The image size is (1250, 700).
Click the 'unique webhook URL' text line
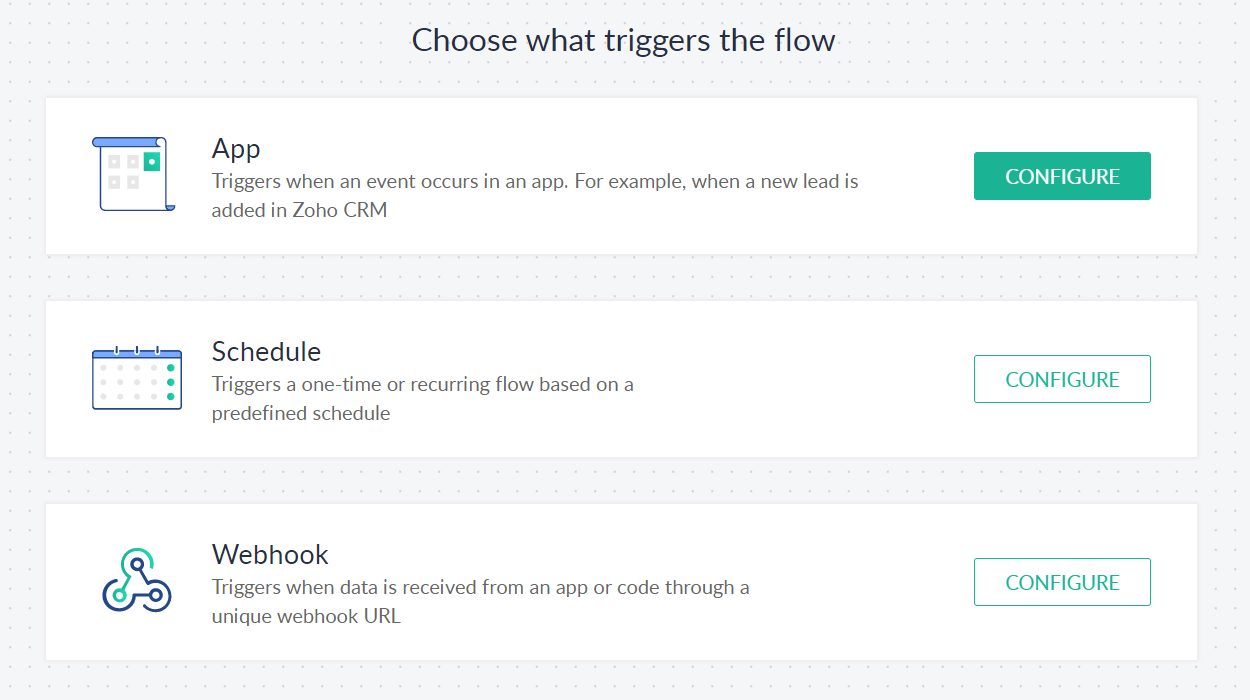pyautogui.click(x=306, y=616)
